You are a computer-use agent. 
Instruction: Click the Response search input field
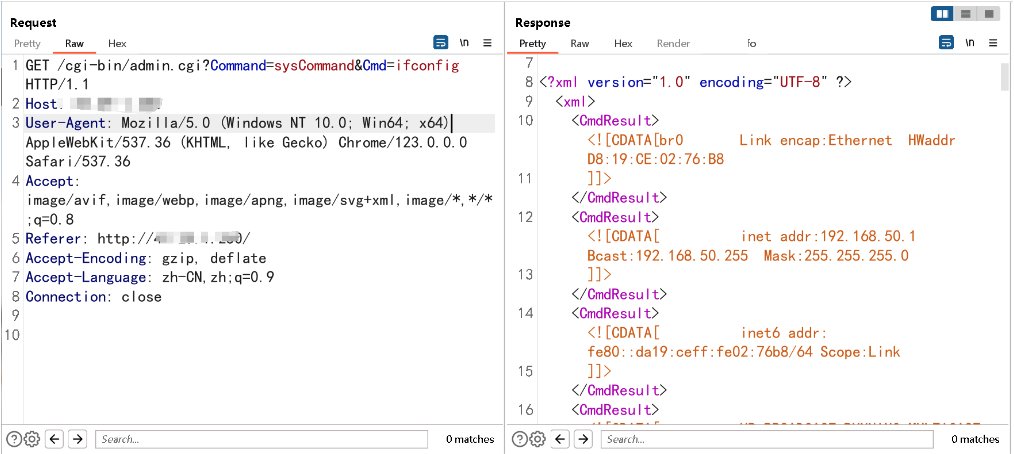tap(767, 440)
